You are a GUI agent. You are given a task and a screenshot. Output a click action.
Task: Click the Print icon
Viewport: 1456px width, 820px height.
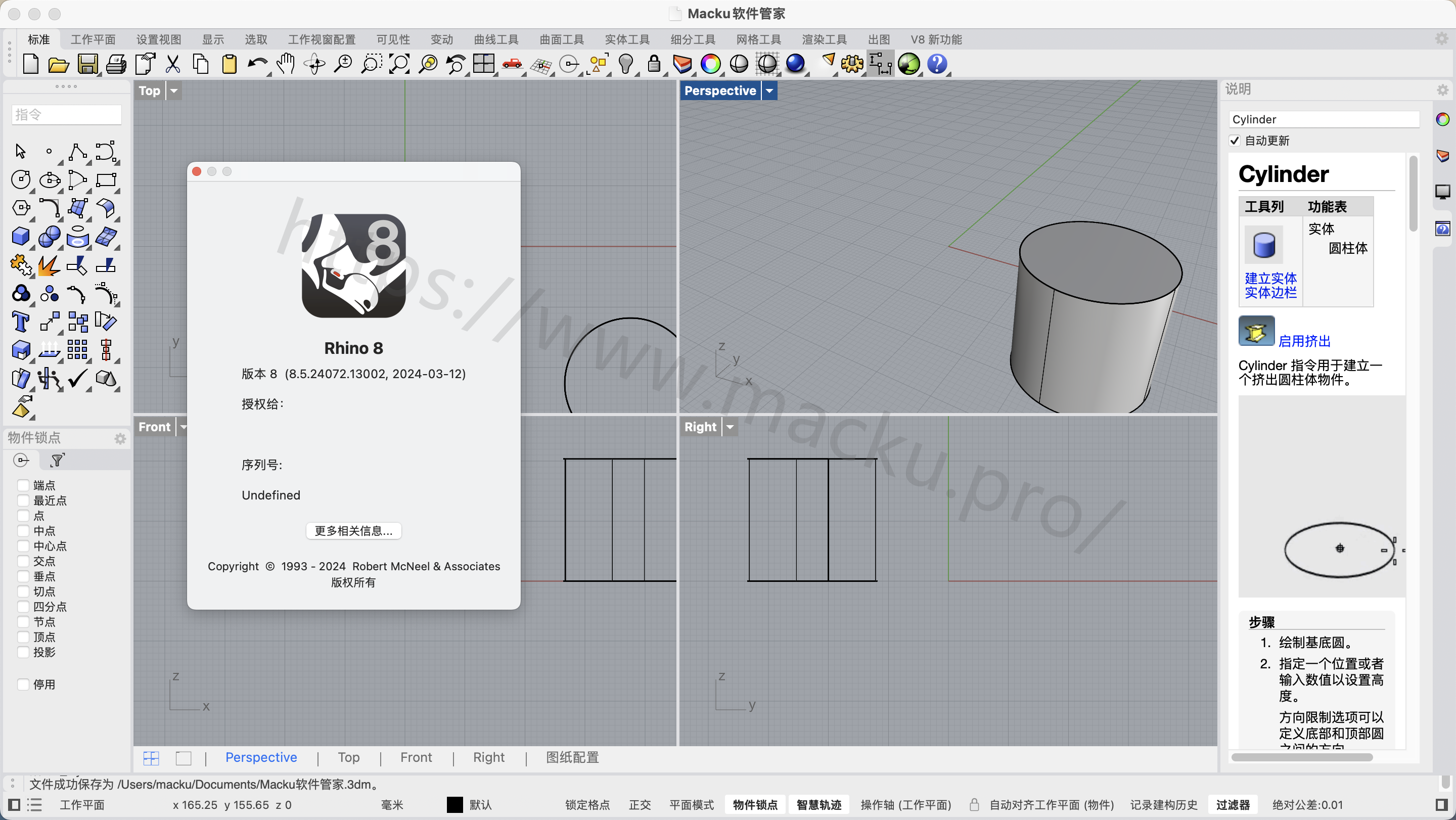point(116,64)
